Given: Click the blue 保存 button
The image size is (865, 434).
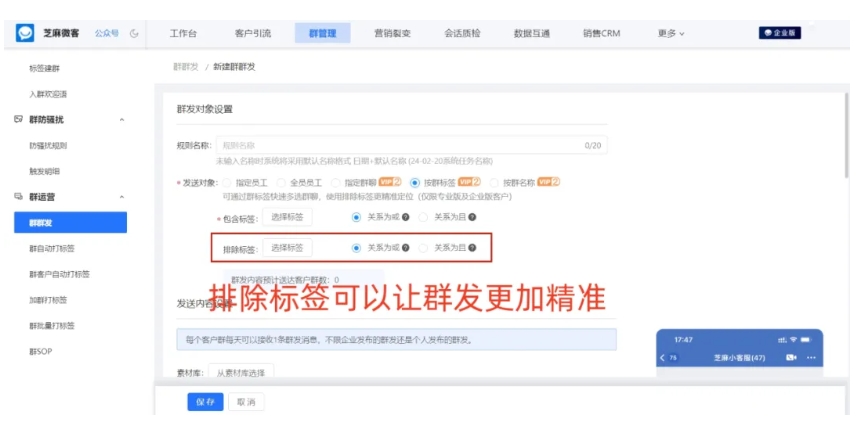Looking at the screenshot, I should click(x=205, y=402).
